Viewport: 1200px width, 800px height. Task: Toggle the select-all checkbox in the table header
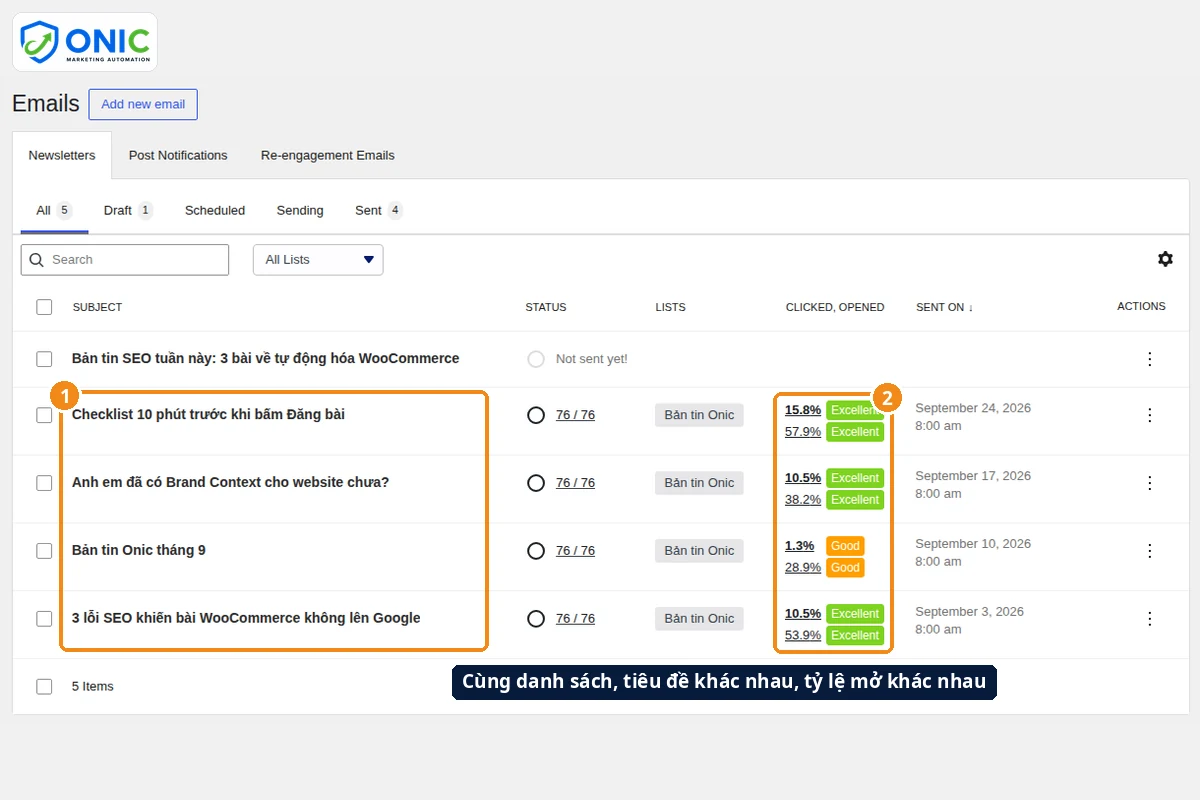click(x=44, y=307)
